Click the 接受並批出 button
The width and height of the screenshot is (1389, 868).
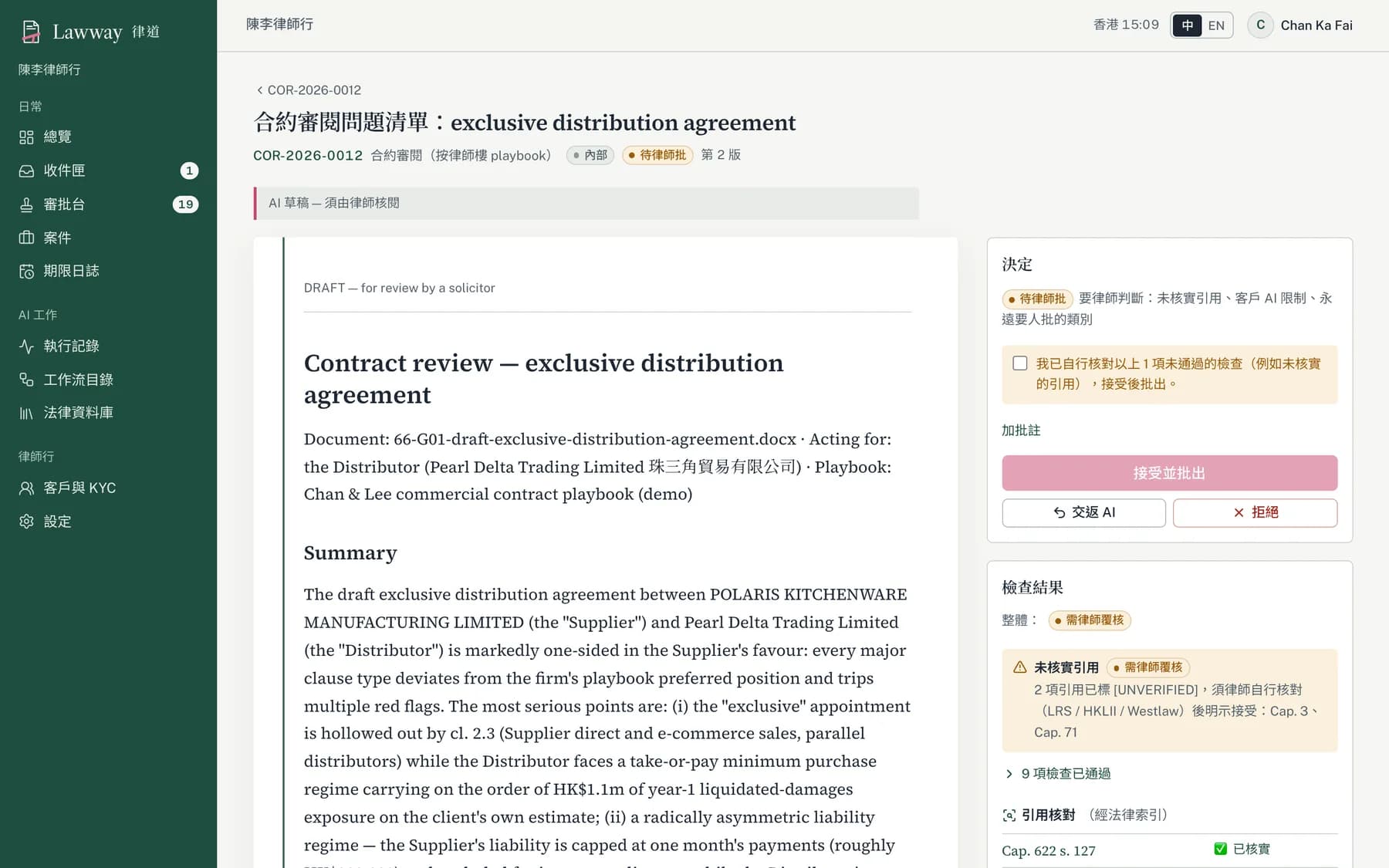coord(1169,473)
